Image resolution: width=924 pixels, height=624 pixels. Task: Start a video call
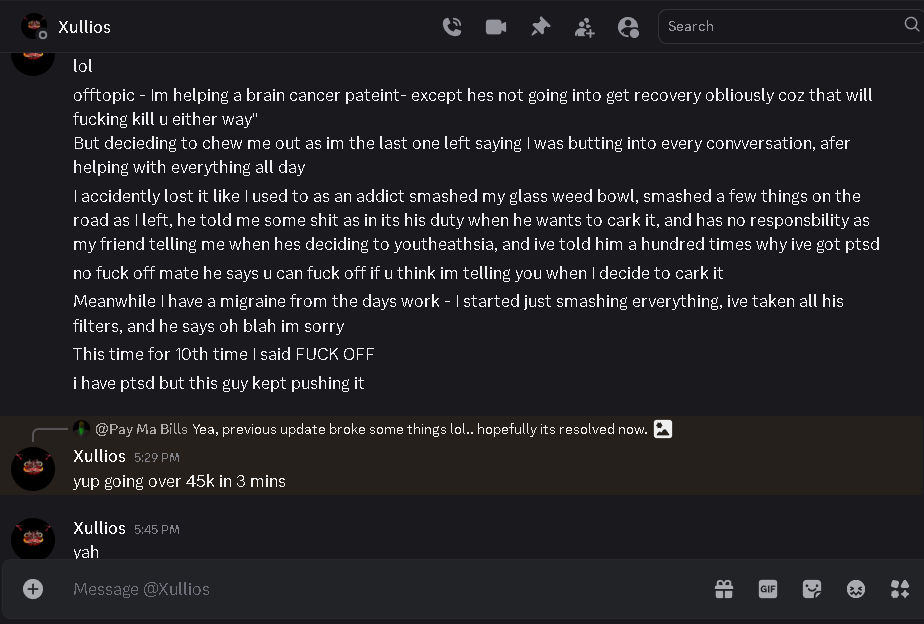[496, 27]
